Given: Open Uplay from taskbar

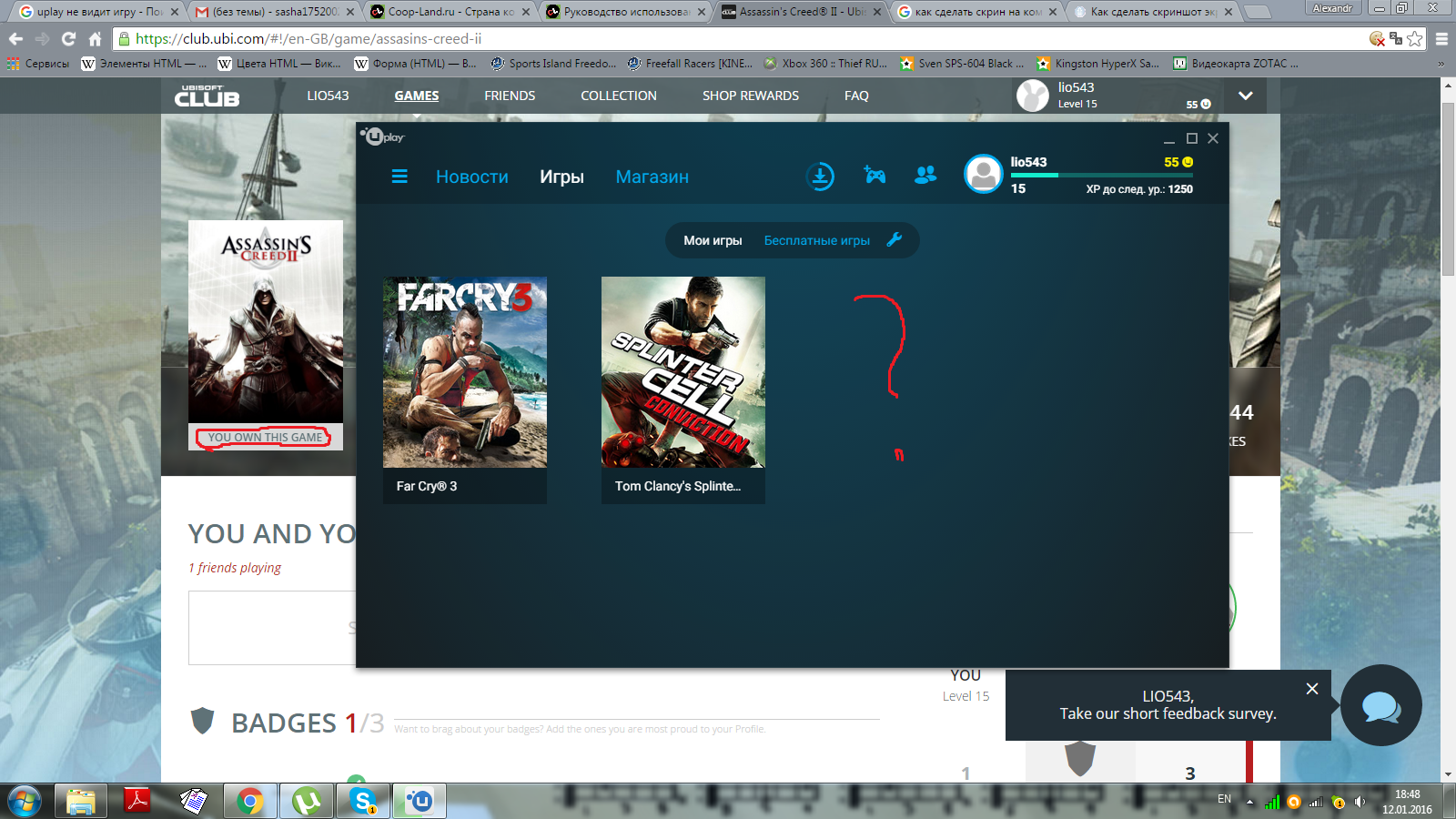Looking at the screenshot, I should click(420, 801).
